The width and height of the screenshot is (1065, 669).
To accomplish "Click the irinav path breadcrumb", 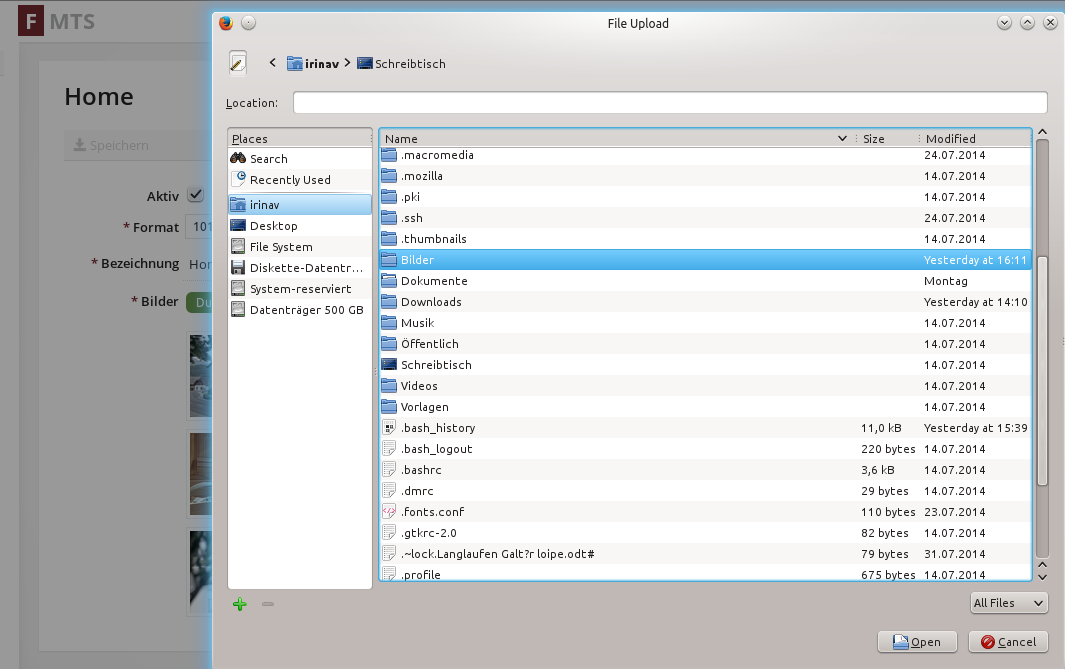I will click(x=314, y=63).
